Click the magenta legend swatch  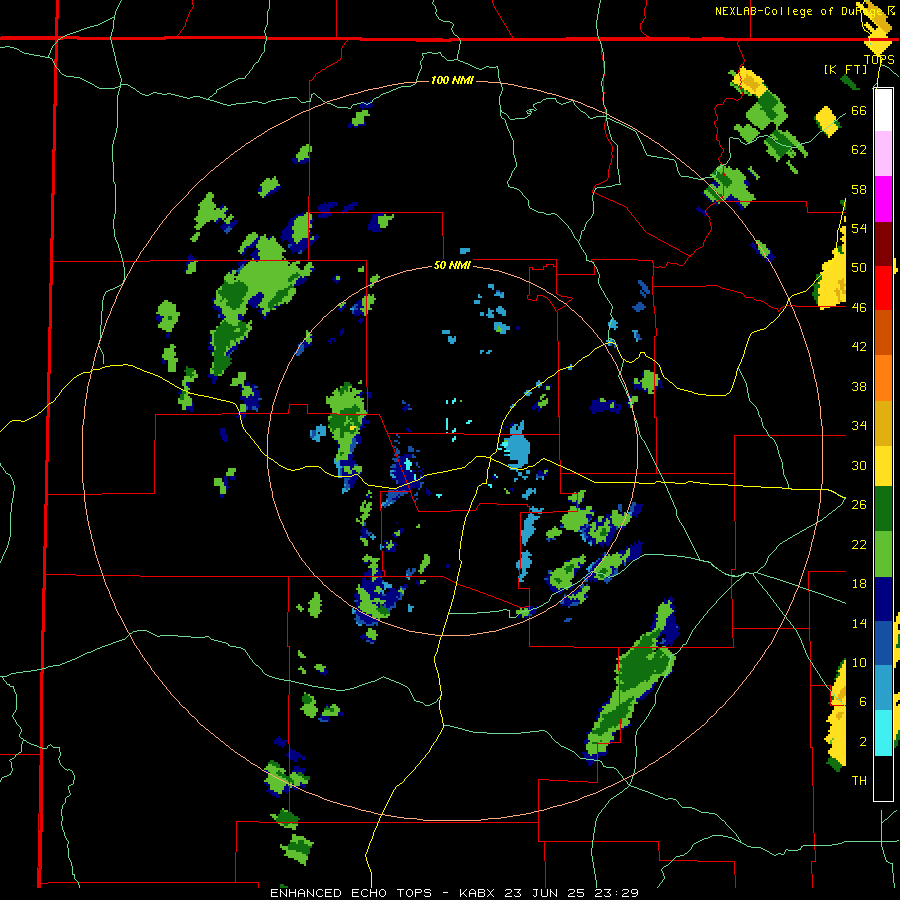coord(883,199)
